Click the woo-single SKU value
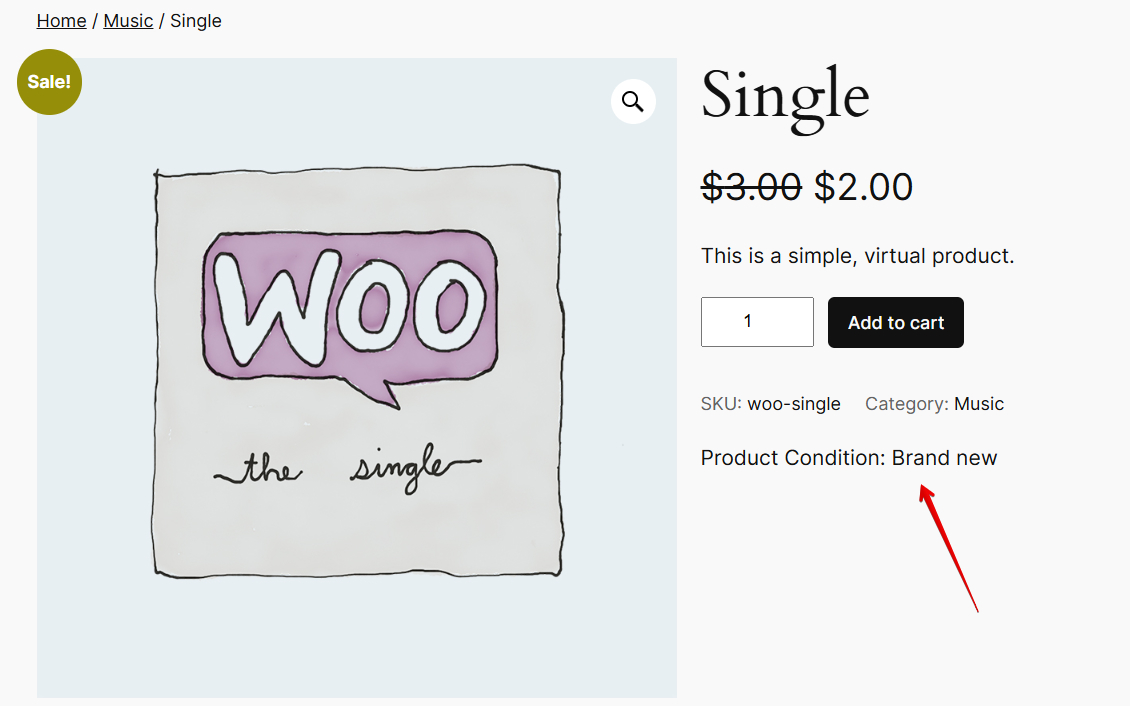The height and width of the screenshot is (706, 1130). [x=794, y=404]
